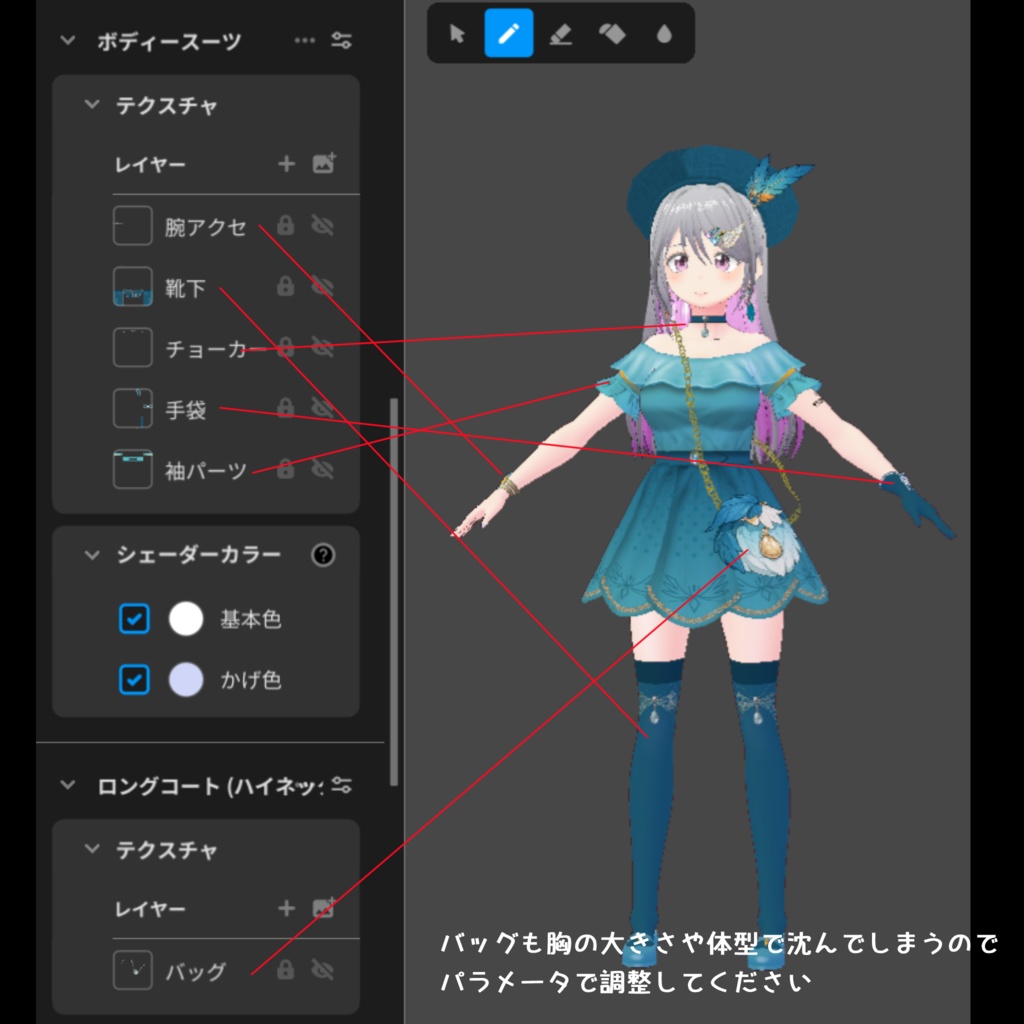The width and height of the screenshot is (1024, 1024).
Task: Open the shader color help popup
Action: pos(323,556)
